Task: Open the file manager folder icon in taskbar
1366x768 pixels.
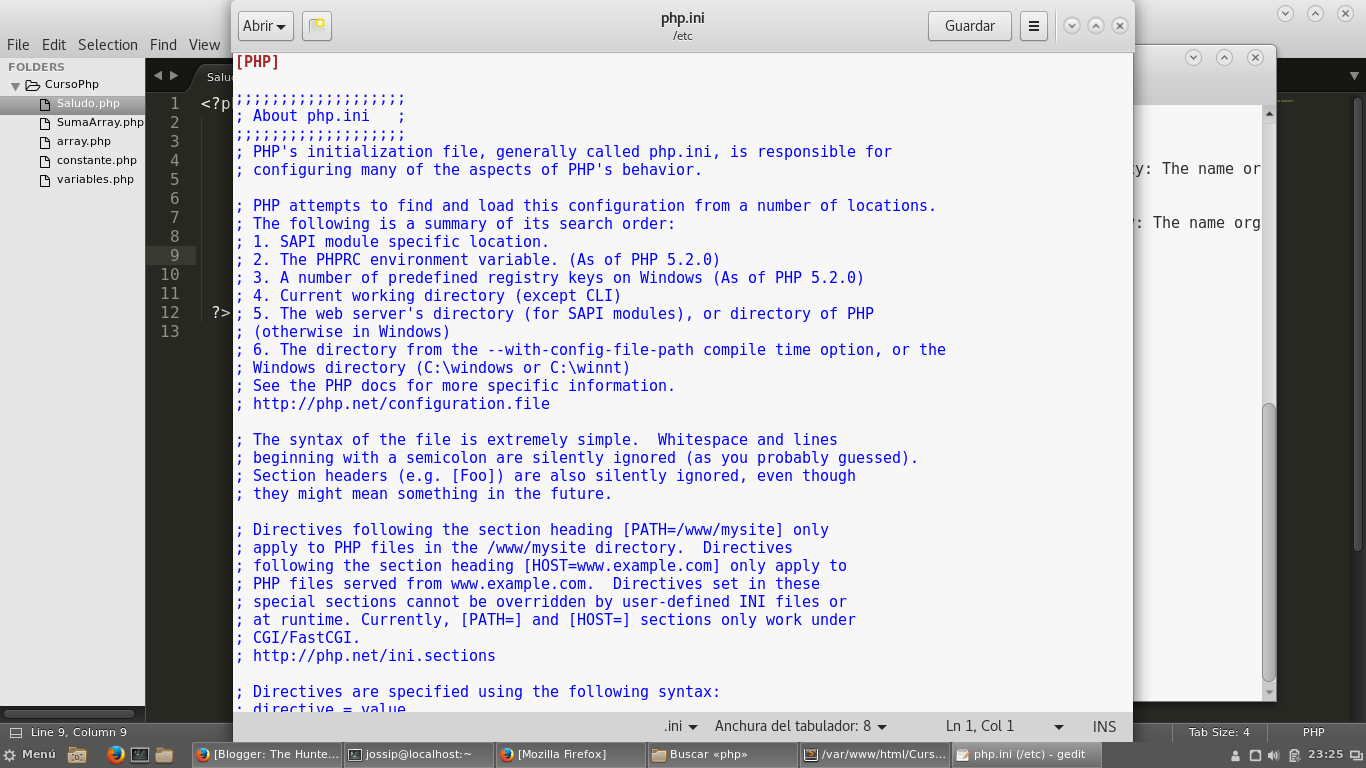Action: point(162,755)
